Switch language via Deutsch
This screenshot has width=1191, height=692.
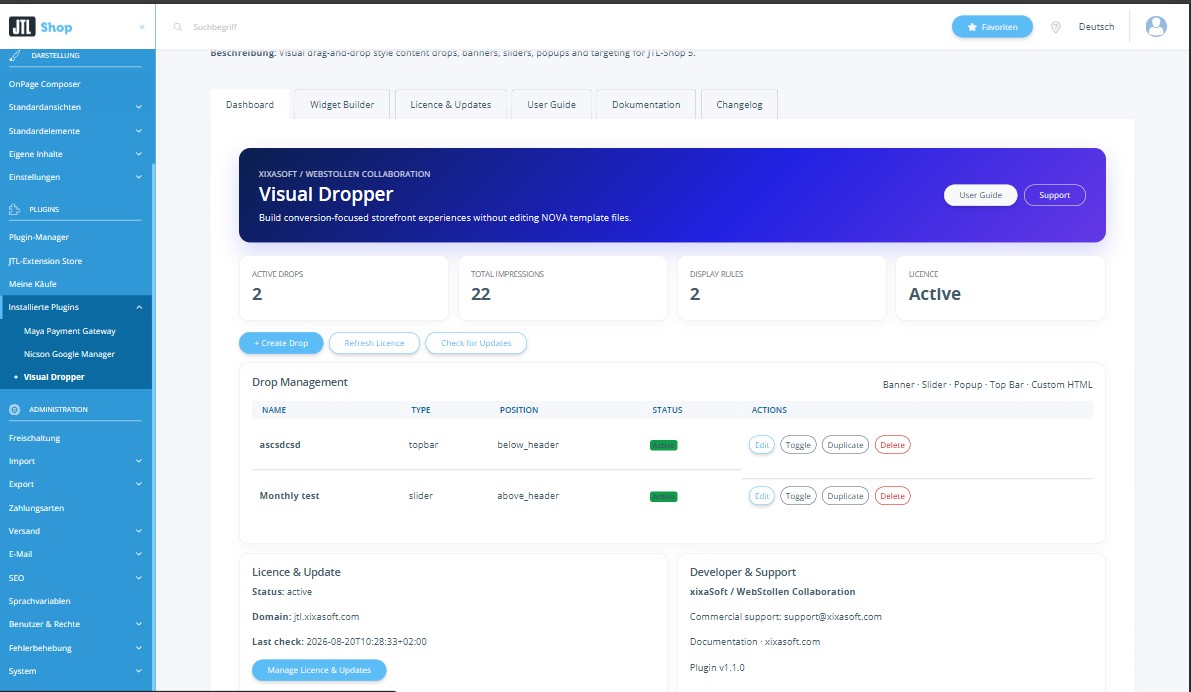(x=1096, y=27)
